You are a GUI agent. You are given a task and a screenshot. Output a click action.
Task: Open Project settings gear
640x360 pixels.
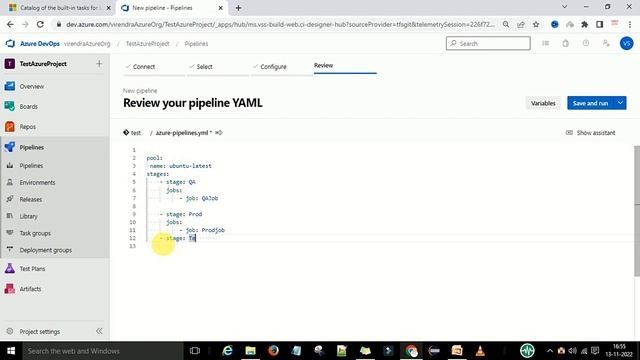pyautogui.click(x=10, y=331)
